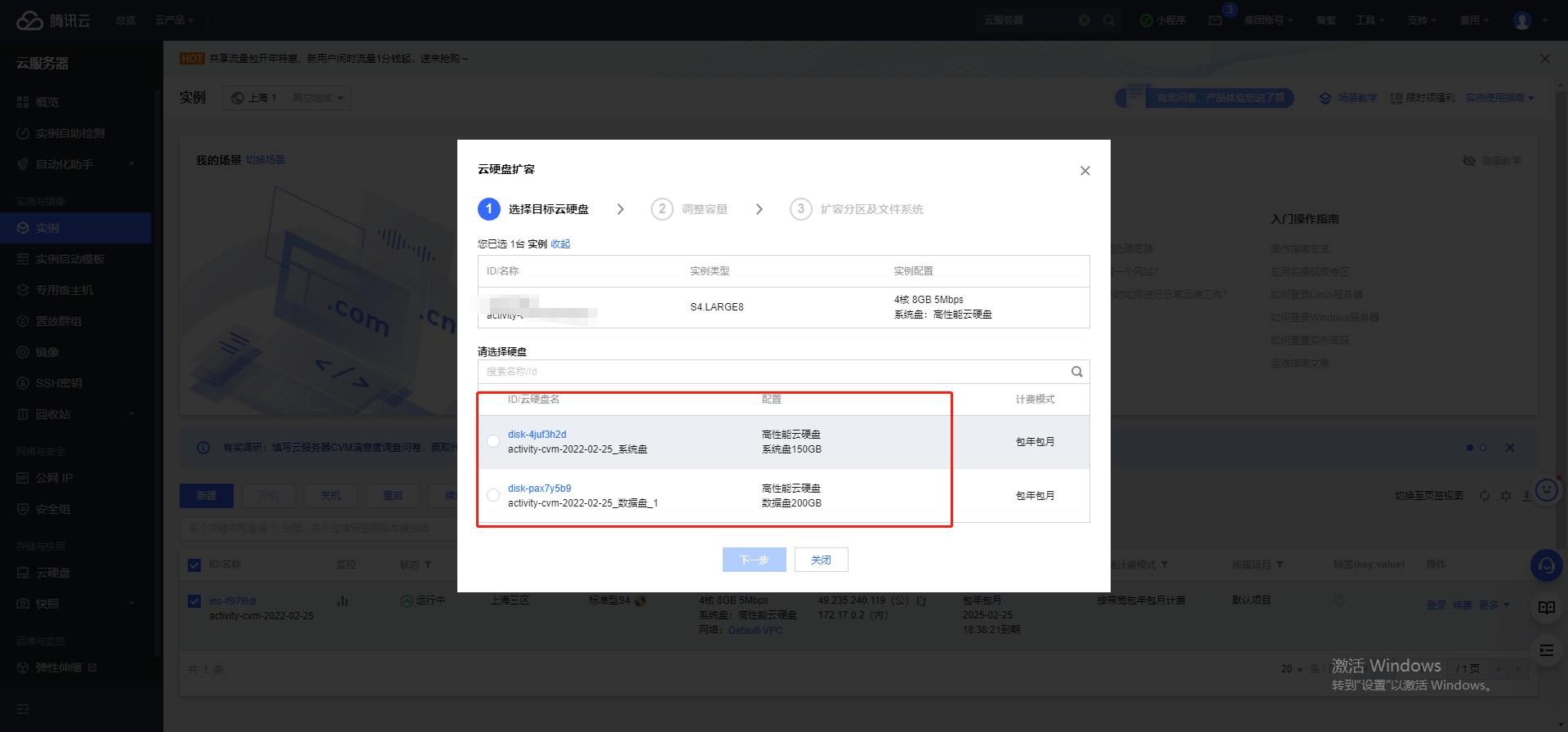
Task: Click the 收起 link to collapse selected instances
Action: tap(560, 244)
